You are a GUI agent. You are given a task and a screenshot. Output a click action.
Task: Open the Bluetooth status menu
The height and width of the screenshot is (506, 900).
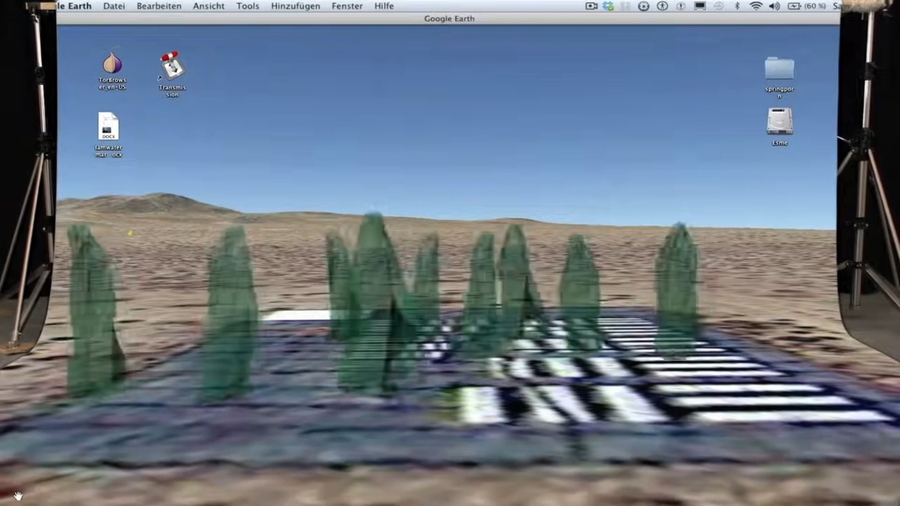click(738, 6)
